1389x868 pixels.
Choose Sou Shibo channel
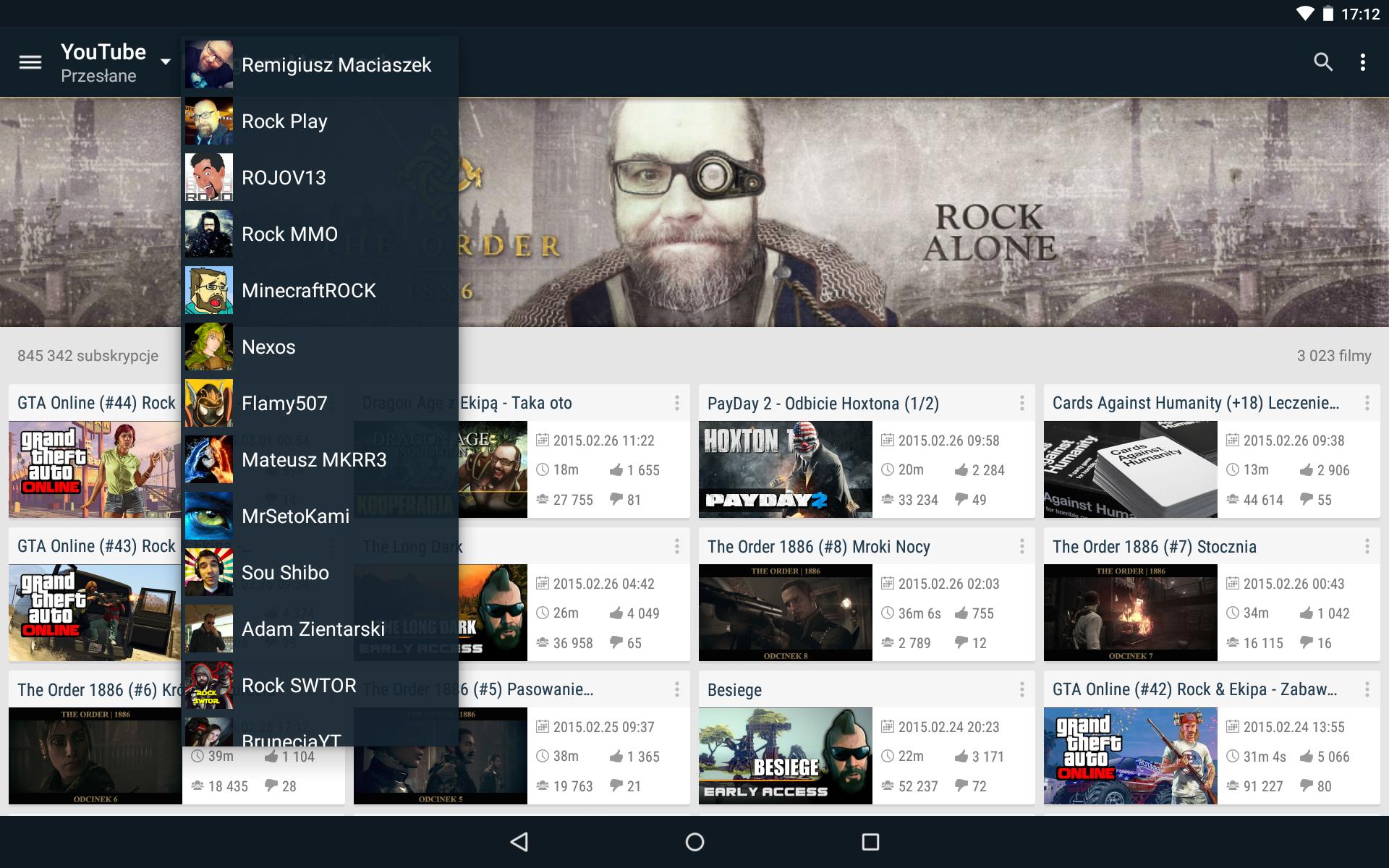coord(320,573)
